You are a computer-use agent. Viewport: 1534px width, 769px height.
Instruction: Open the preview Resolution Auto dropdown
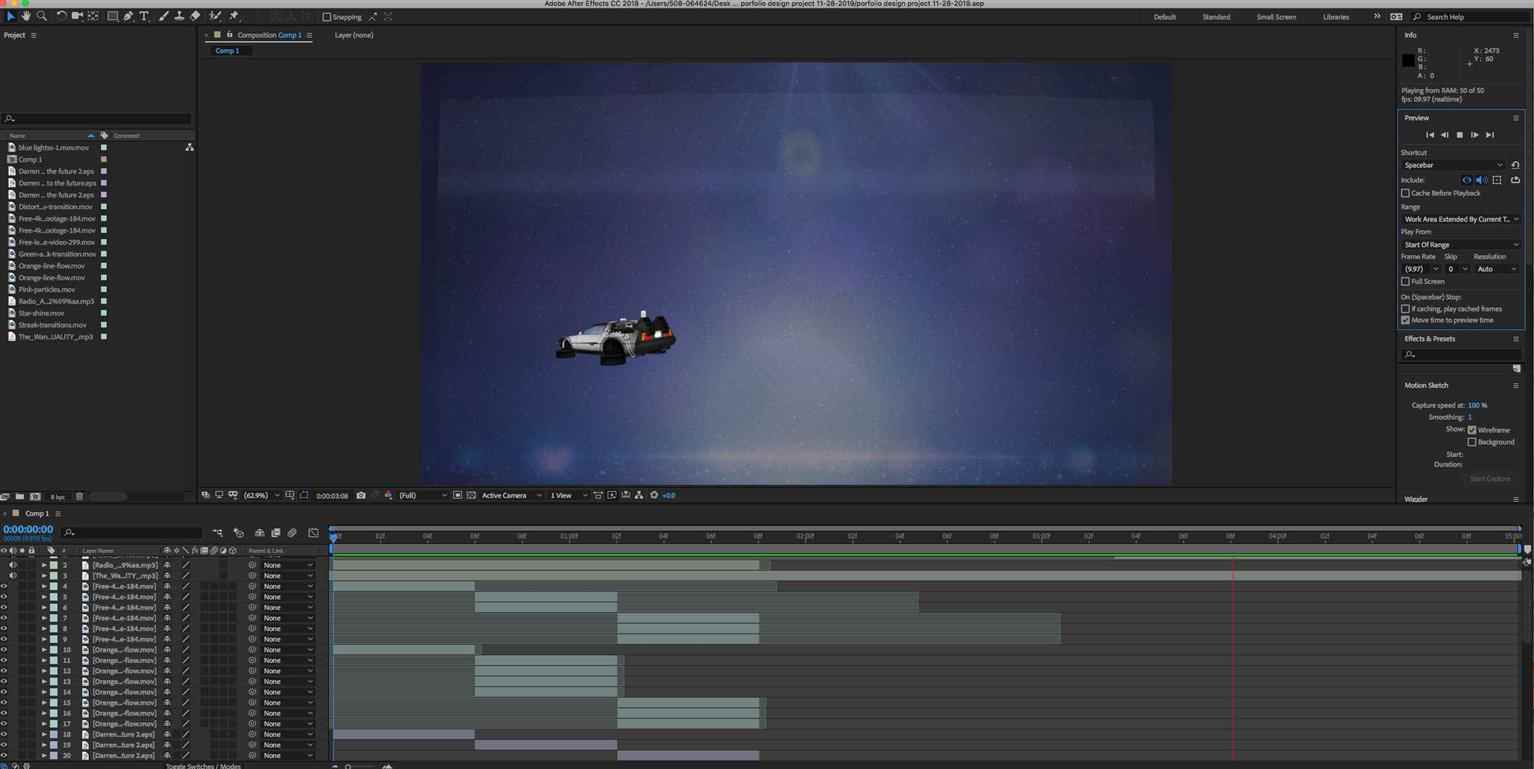pyautogui.click(x=1497, y=269)
